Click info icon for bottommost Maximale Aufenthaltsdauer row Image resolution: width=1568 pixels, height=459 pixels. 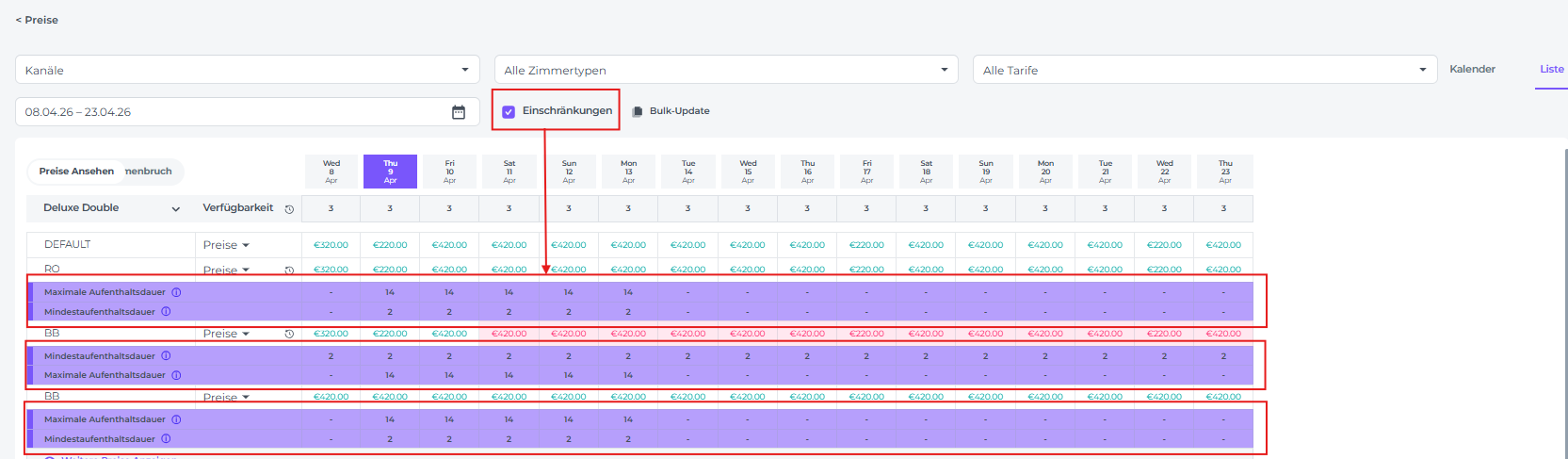[176, 419]
